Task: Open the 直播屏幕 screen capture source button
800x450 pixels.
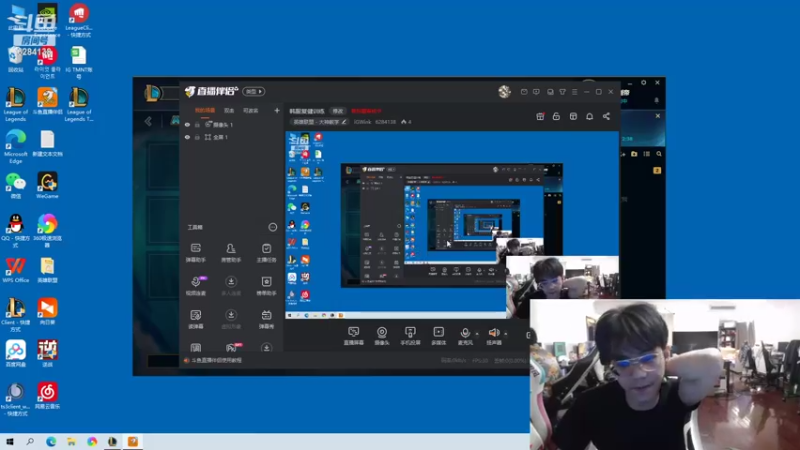Action: [x=353, y=336]
